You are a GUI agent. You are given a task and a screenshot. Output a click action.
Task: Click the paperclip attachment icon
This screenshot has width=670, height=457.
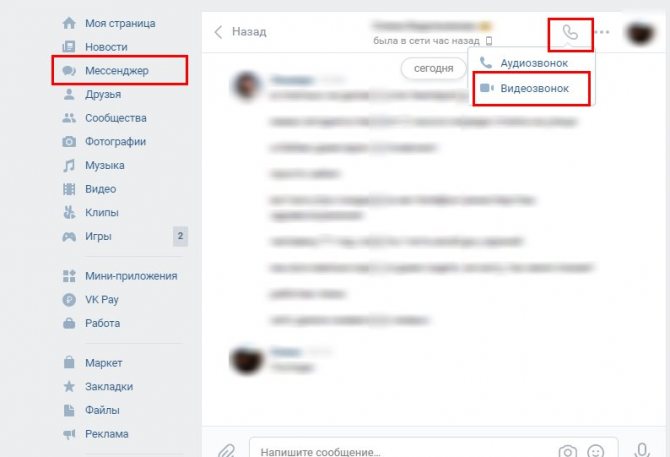pos(226,451)
